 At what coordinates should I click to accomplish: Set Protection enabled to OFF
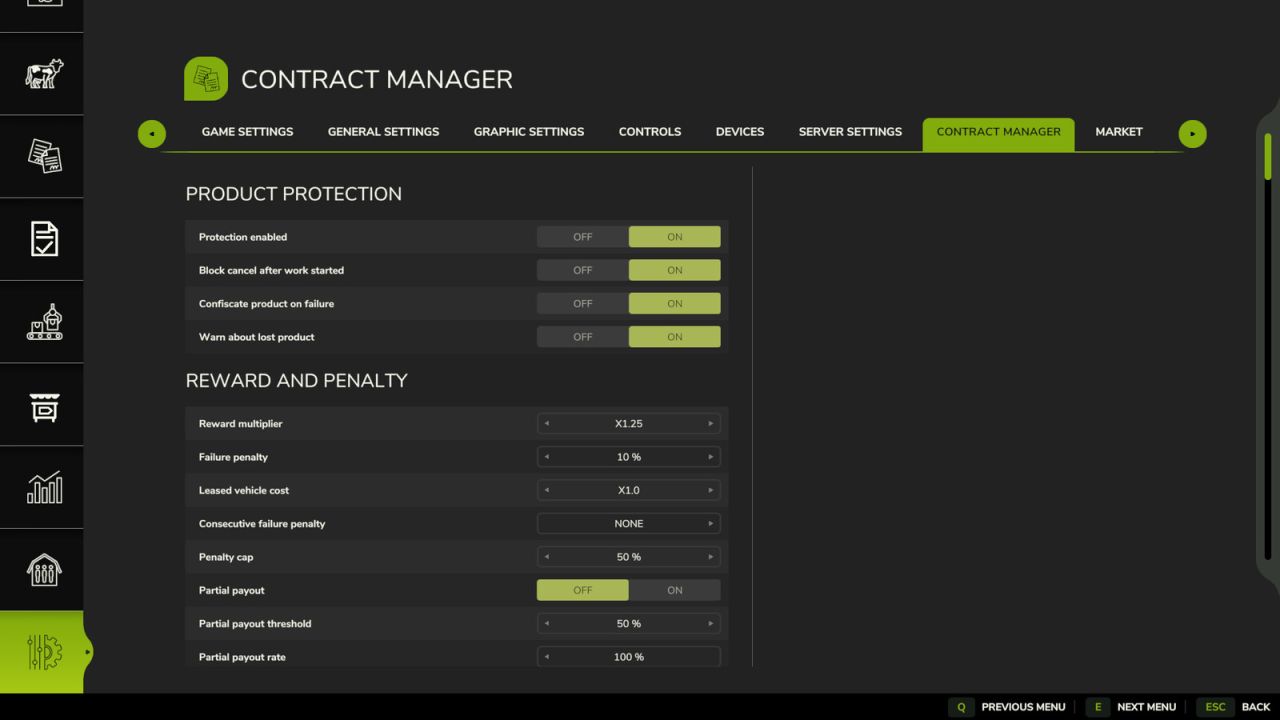click(583, 237)
